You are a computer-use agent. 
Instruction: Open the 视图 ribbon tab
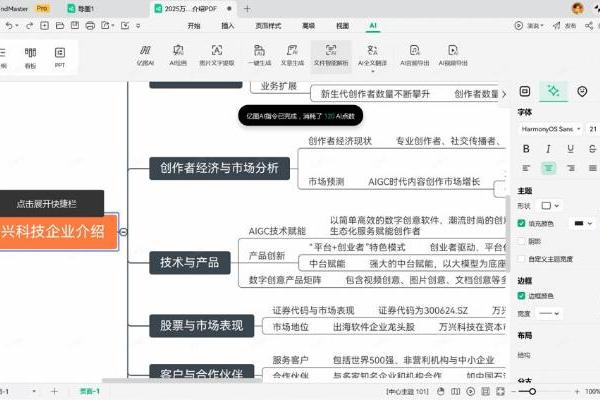(342, 26)
